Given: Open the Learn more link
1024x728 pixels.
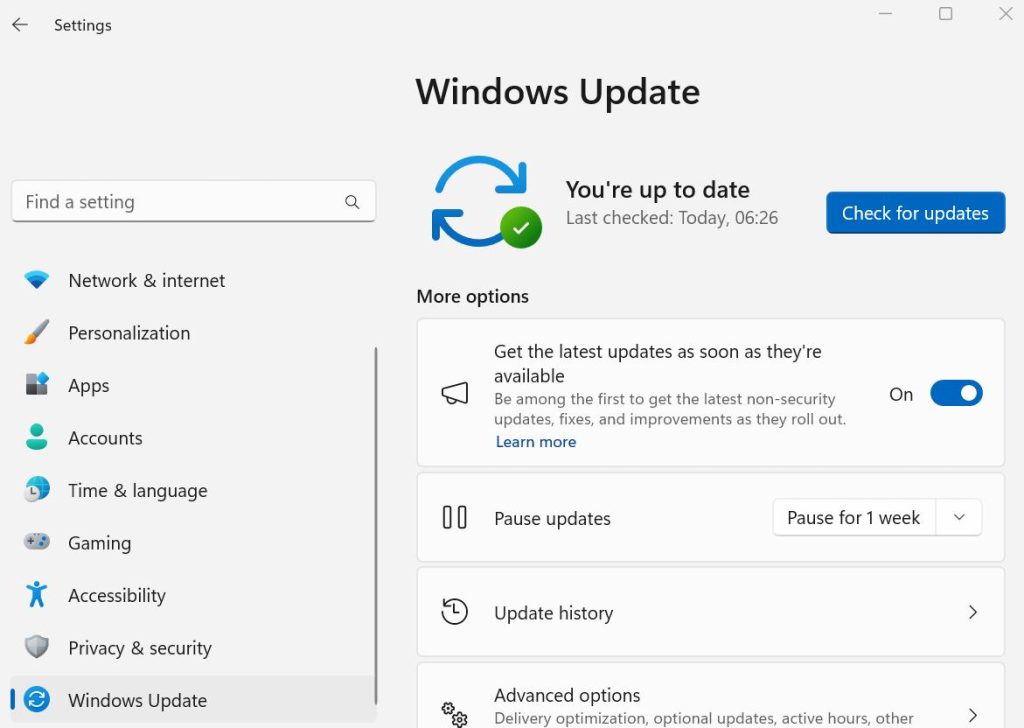Looking at the screenshot, I should pos(536,442).
